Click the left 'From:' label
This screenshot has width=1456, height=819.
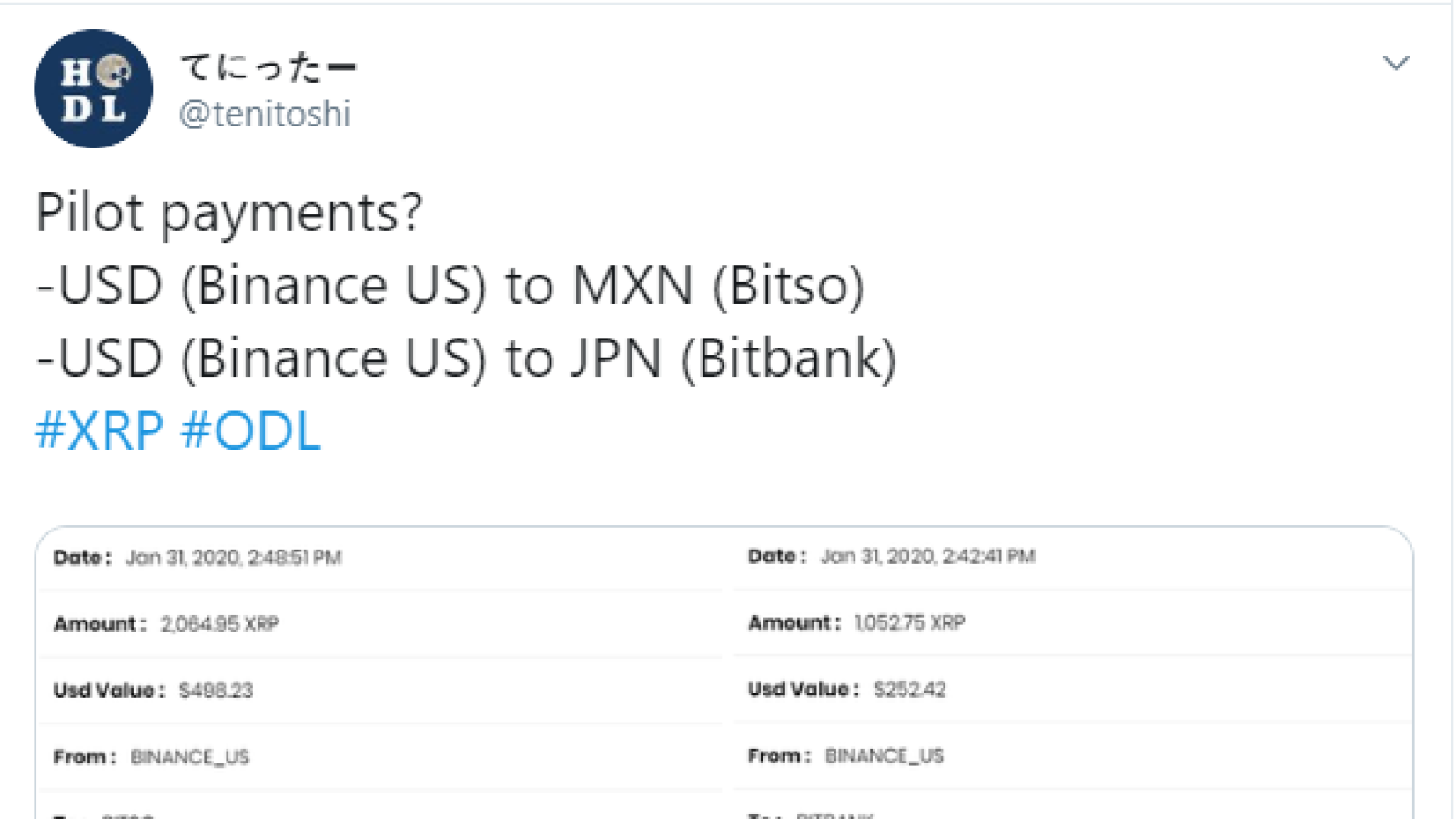point(85,757)
